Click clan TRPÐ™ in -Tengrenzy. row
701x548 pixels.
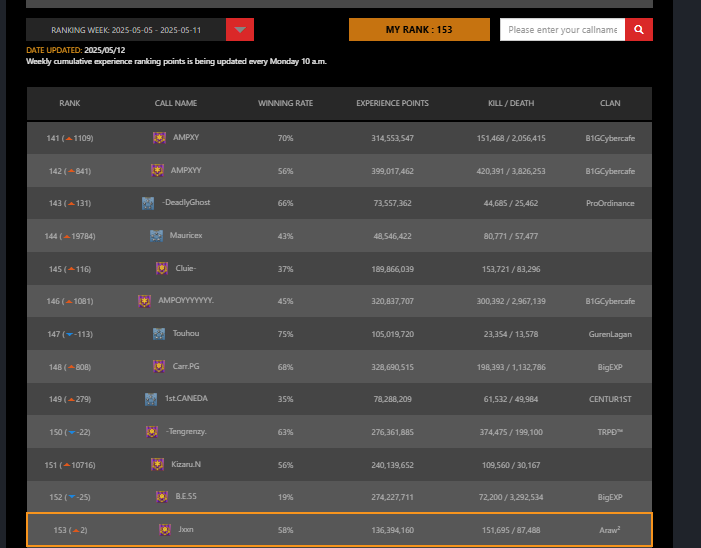610,432
